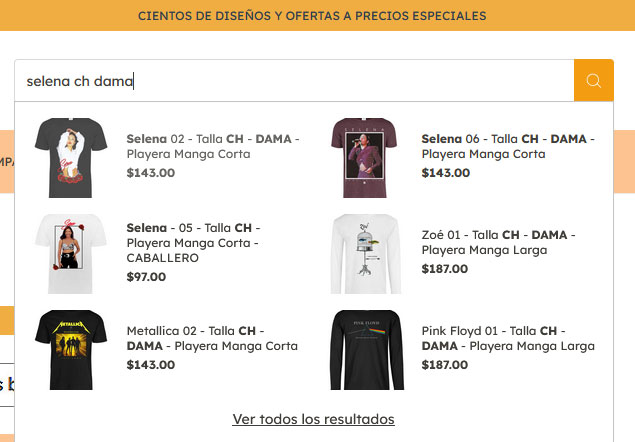This screenshot has width=635, height=442.
Task: Click the black Pink Floyd shirt thumbnail
Action: pyautogui.click(x=367, y=350)
